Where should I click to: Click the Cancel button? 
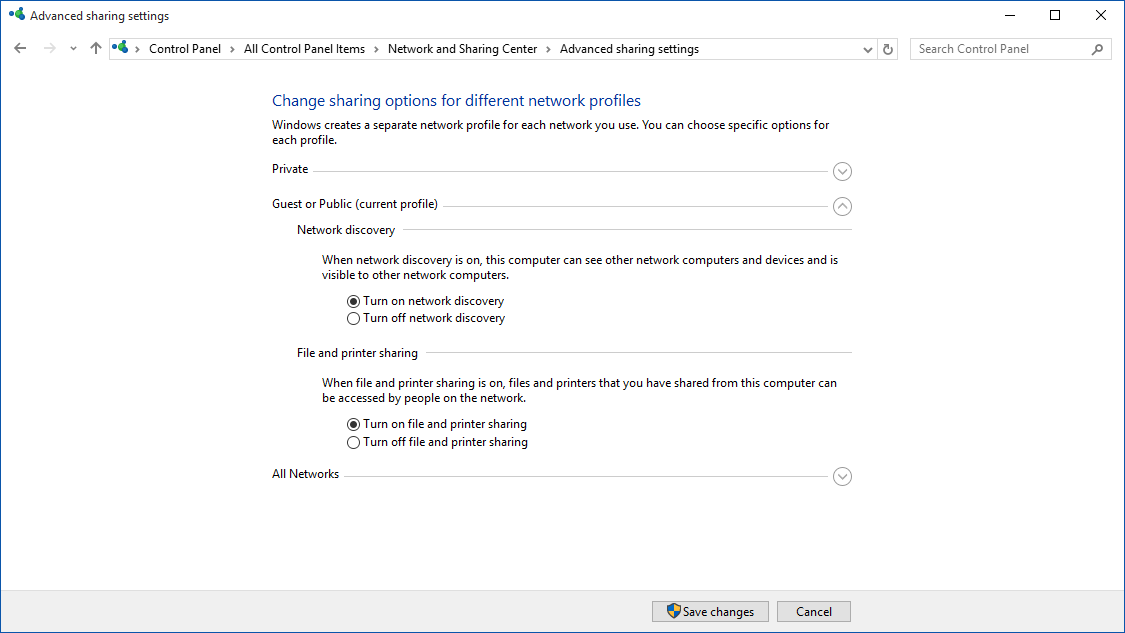pos(813,611)
